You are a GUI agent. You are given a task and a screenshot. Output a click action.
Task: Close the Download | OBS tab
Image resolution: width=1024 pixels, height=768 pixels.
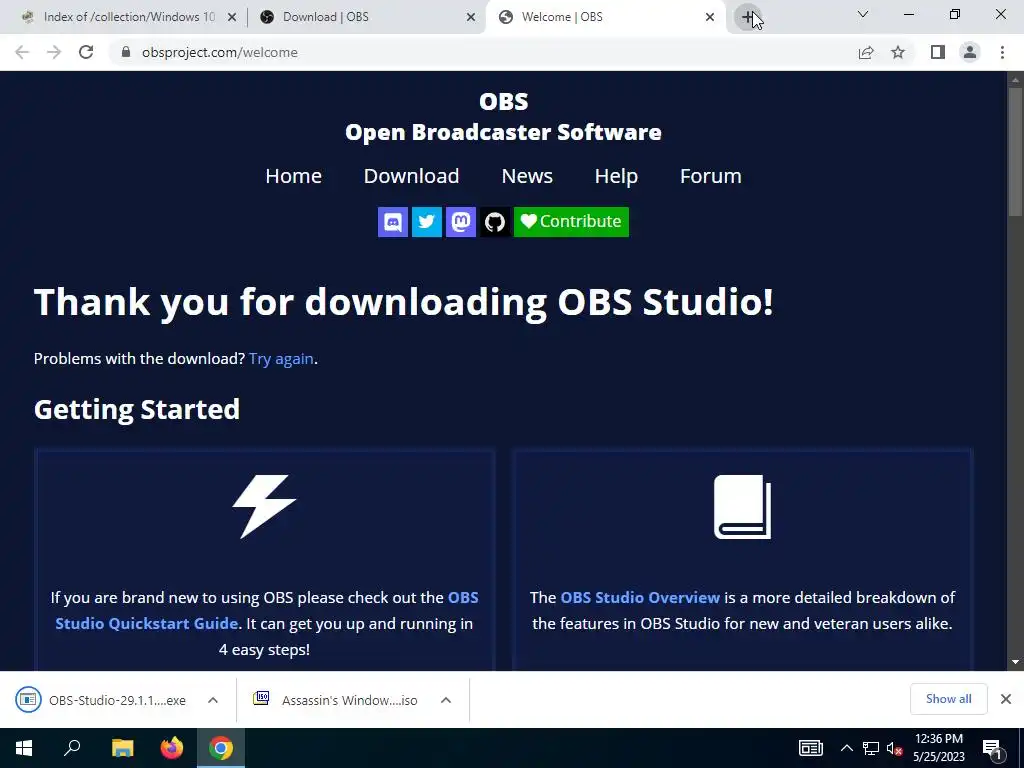pyautogui.click(x=471, y=17)
